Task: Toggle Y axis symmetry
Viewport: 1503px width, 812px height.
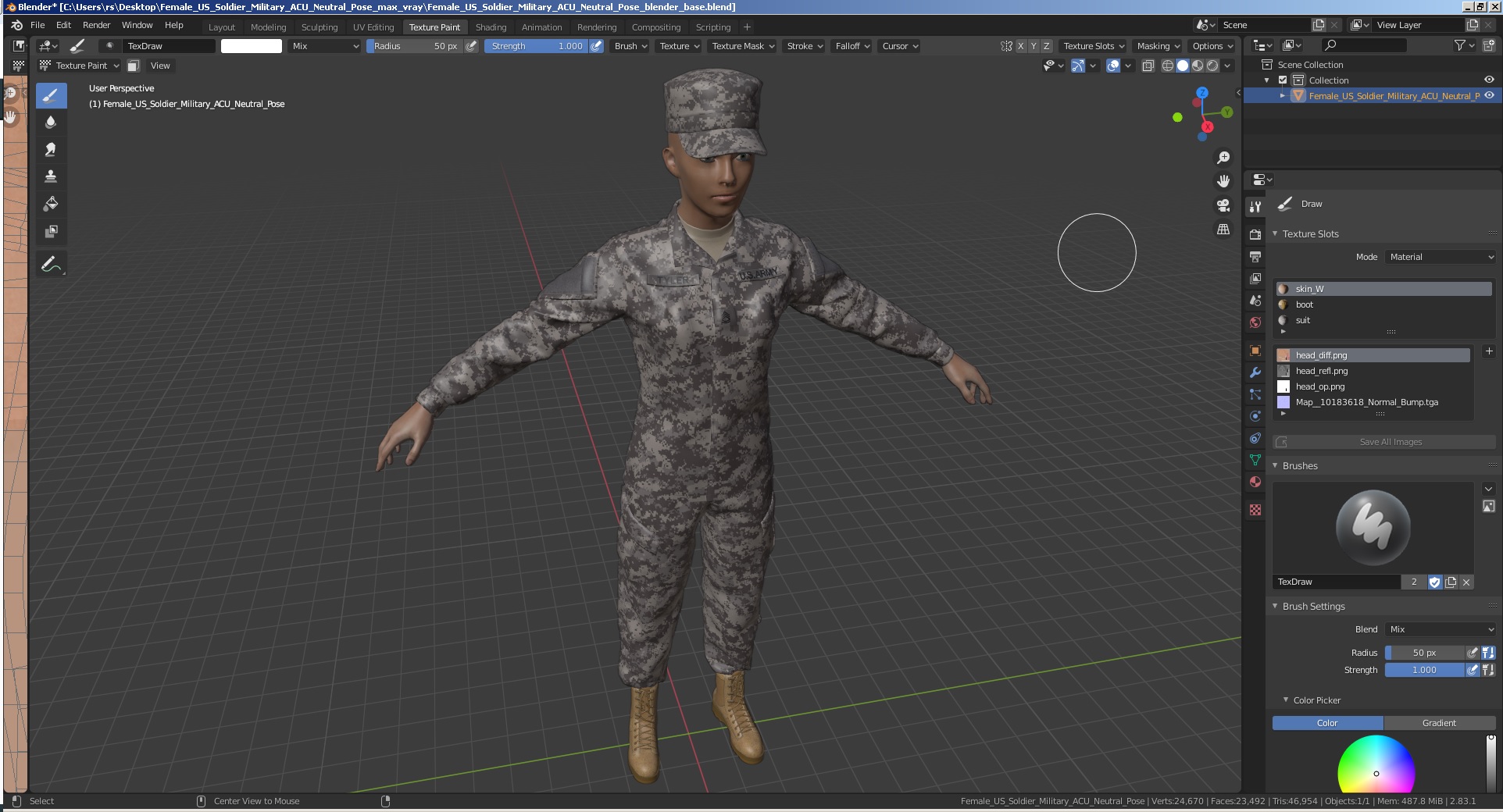Action: pos(1034,46)
